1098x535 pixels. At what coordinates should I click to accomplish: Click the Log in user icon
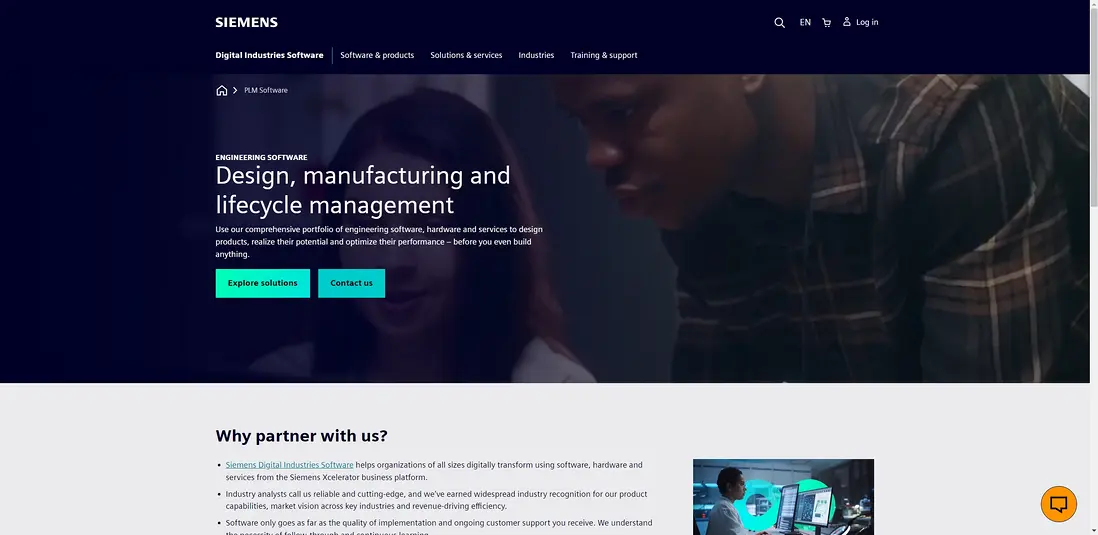click(x=847, y=22)
